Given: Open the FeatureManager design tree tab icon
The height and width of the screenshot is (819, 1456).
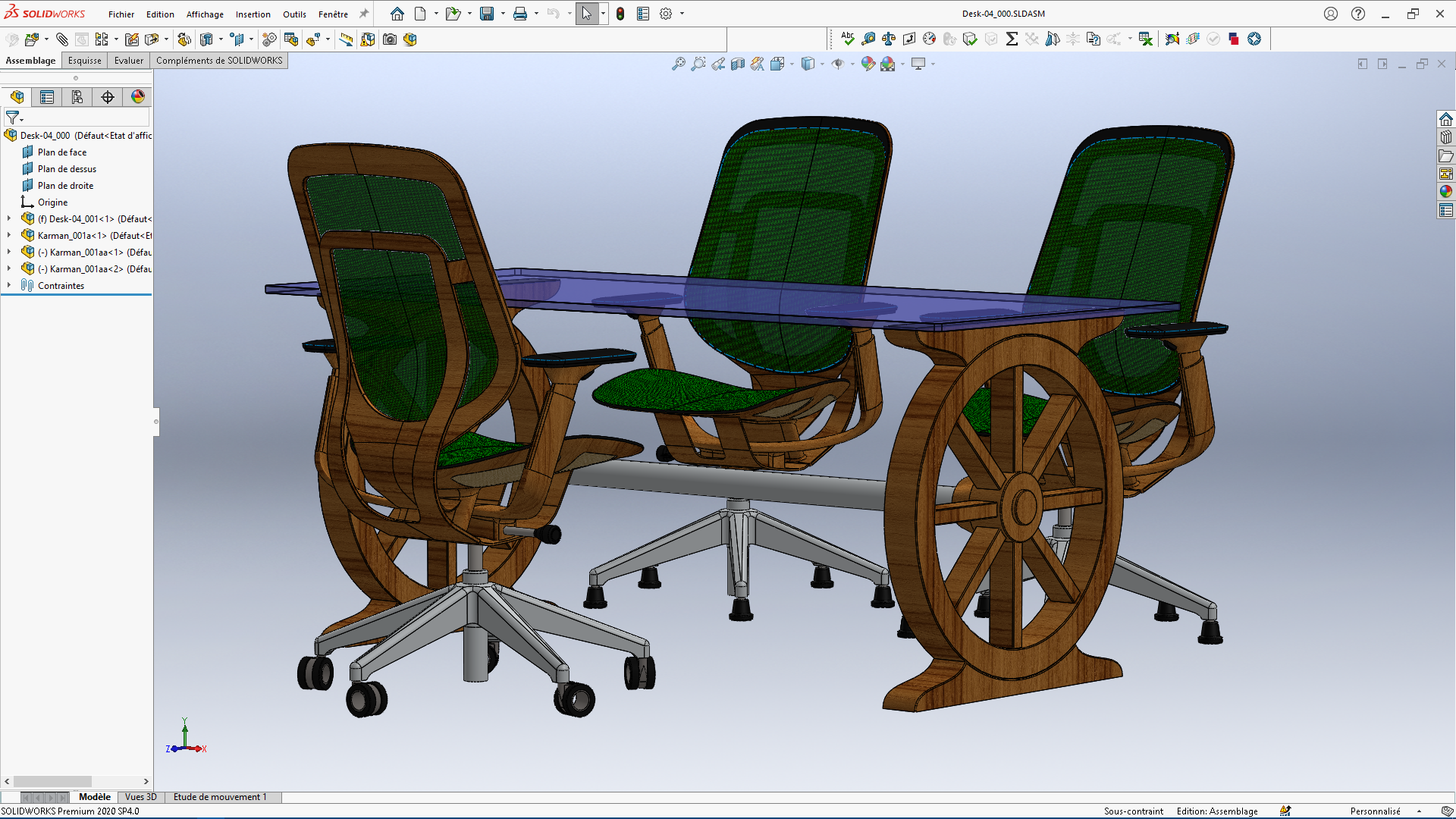Looking at the screenshot, I should (x=17, y=97).
